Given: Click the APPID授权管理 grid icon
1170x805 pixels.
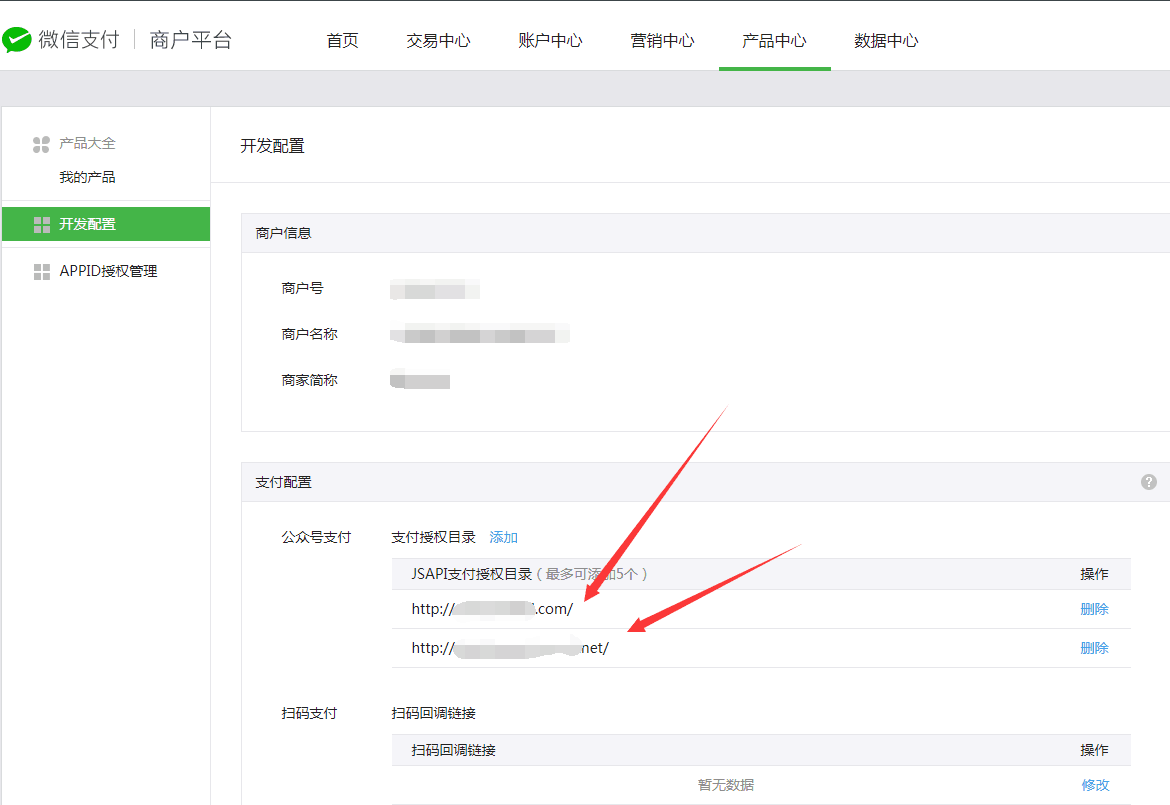Looking at the screenshot, I should click(41, 272).
